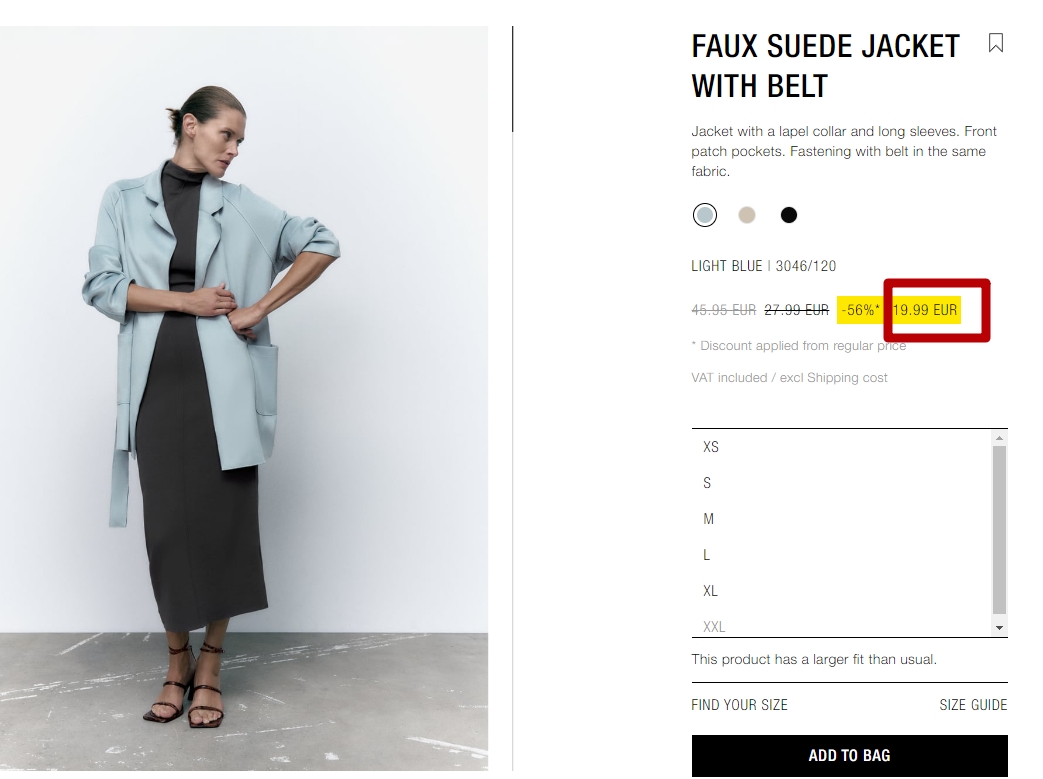Click the image gallery vertical scroll indicator
Viewport: 1043px width, 779px height.
click(x=512, y=79)
